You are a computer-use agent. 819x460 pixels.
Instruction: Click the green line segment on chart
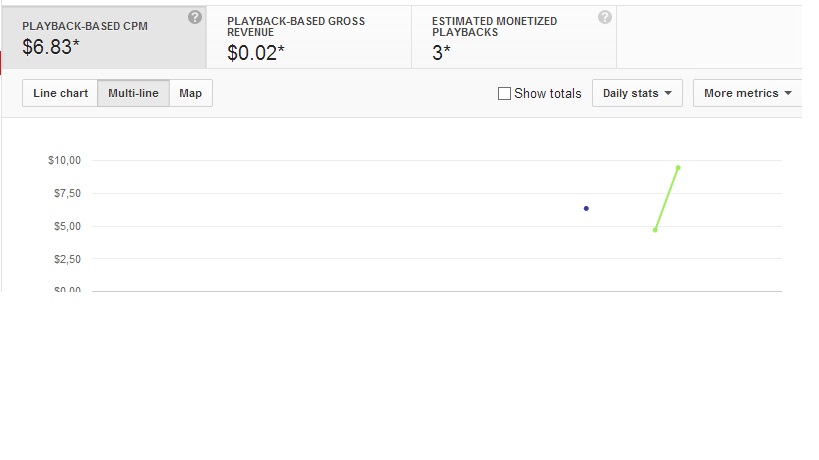pyautogui.click(x=667, y=198)
